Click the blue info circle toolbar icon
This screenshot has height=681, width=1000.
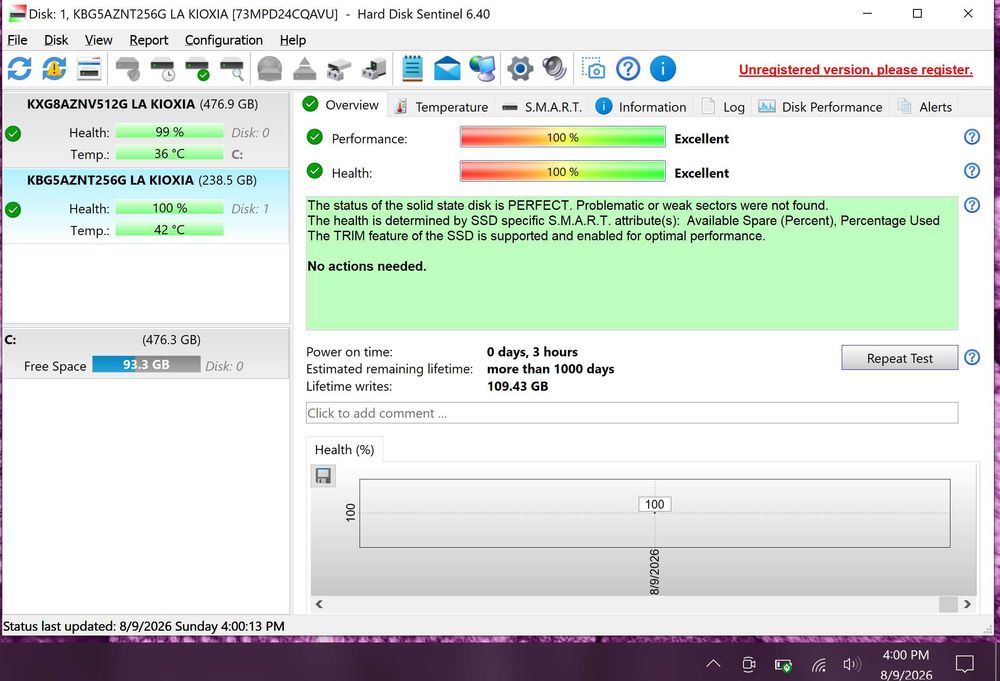(663, 68)
